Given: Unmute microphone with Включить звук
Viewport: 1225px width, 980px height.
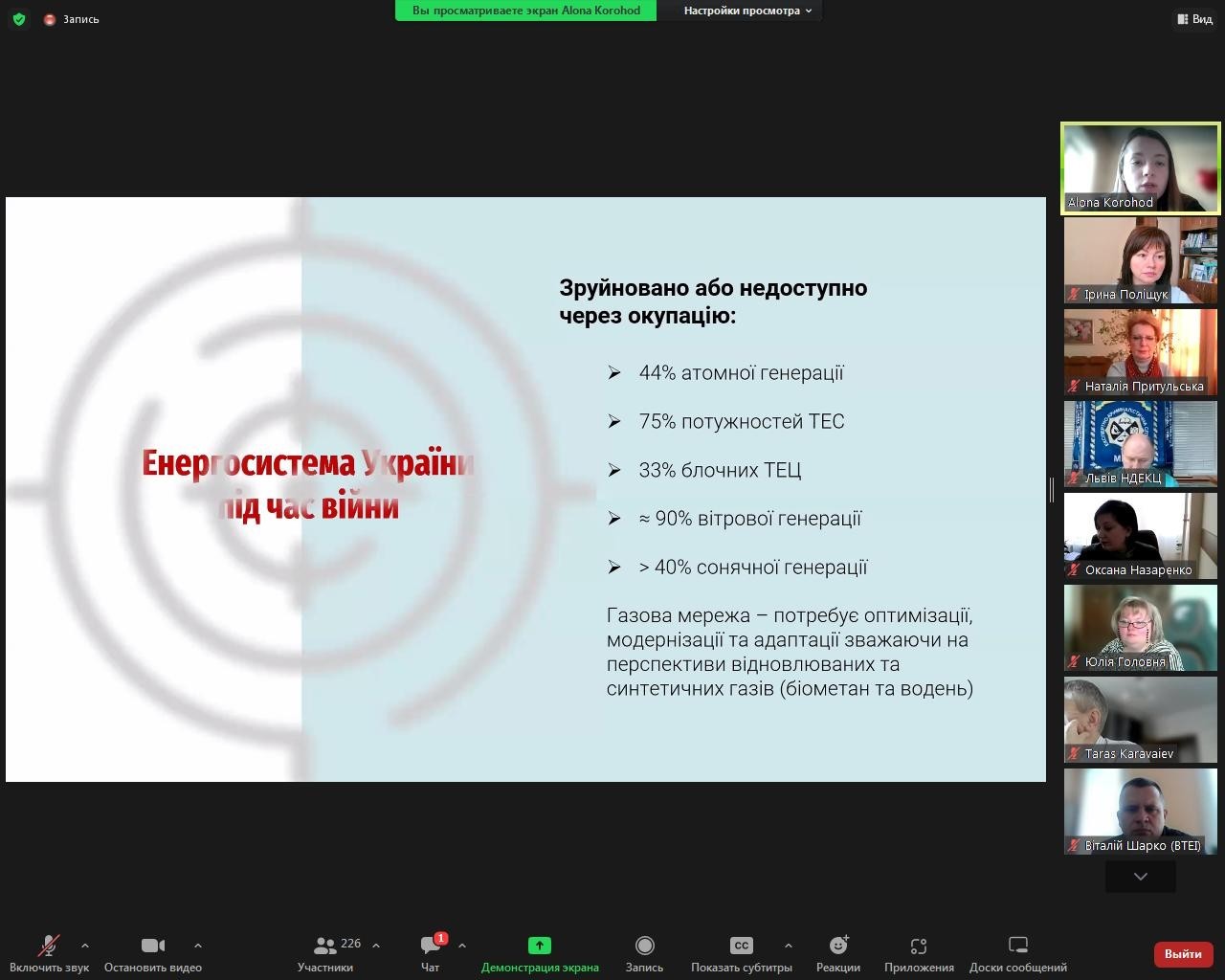Looking at the screenshot, I should [48, 946].
